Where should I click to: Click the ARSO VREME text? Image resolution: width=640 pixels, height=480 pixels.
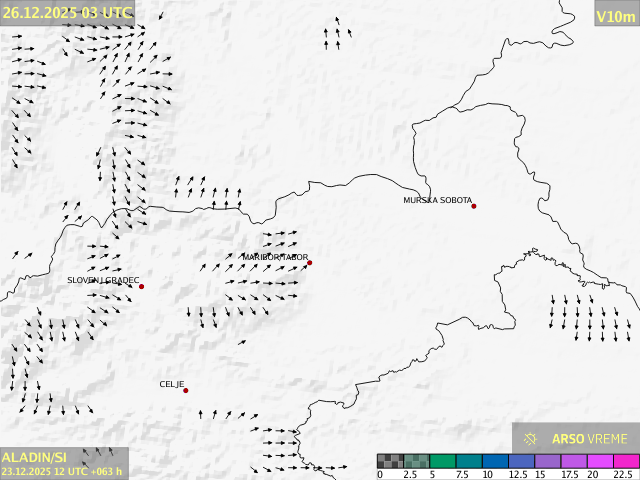(590, 438)
